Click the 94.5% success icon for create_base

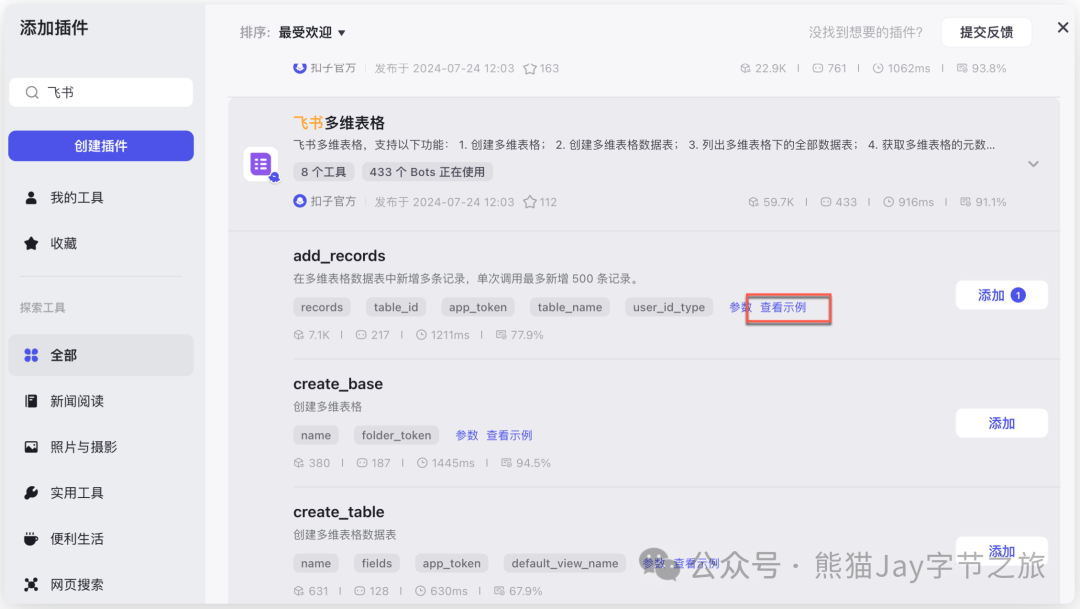click(x=506, y=463)
